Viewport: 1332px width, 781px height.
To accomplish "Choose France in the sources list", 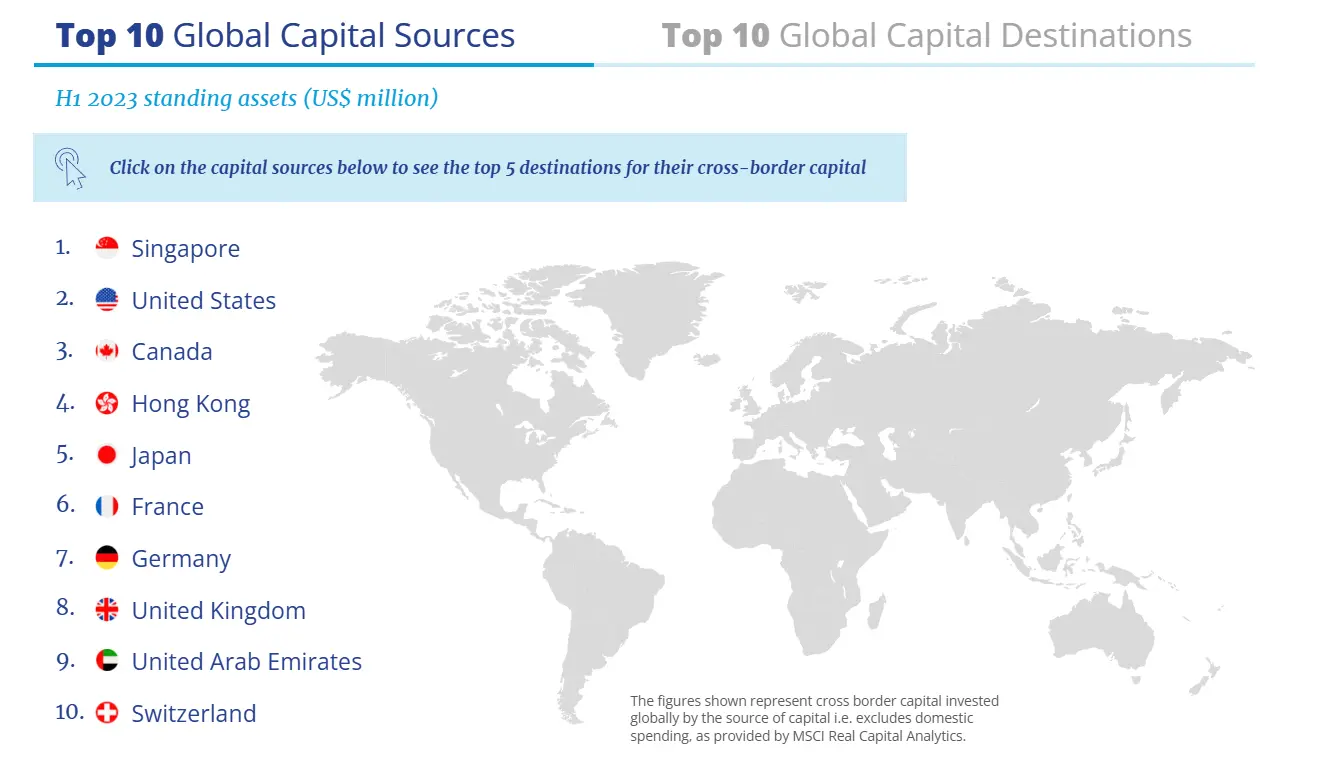I will (x=168, y=507).
